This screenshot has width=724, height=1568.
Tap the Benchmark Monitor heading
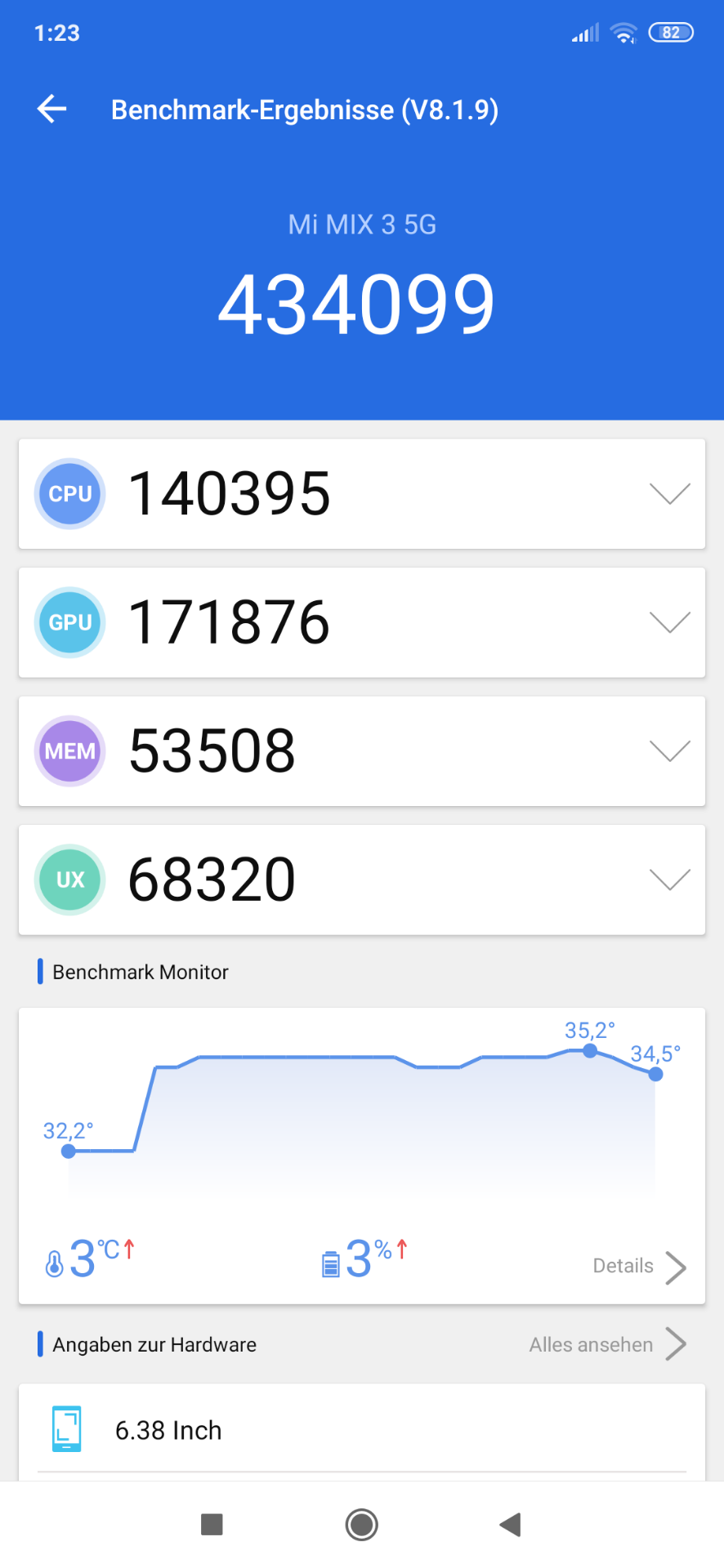(x=141, y=972)
